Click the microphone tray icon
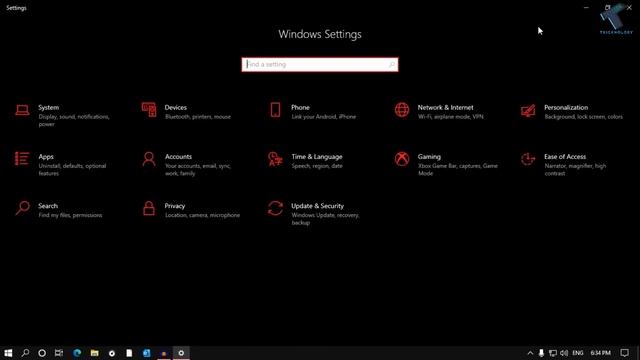This screenshot has width=640, height=360. pos(541,353)
